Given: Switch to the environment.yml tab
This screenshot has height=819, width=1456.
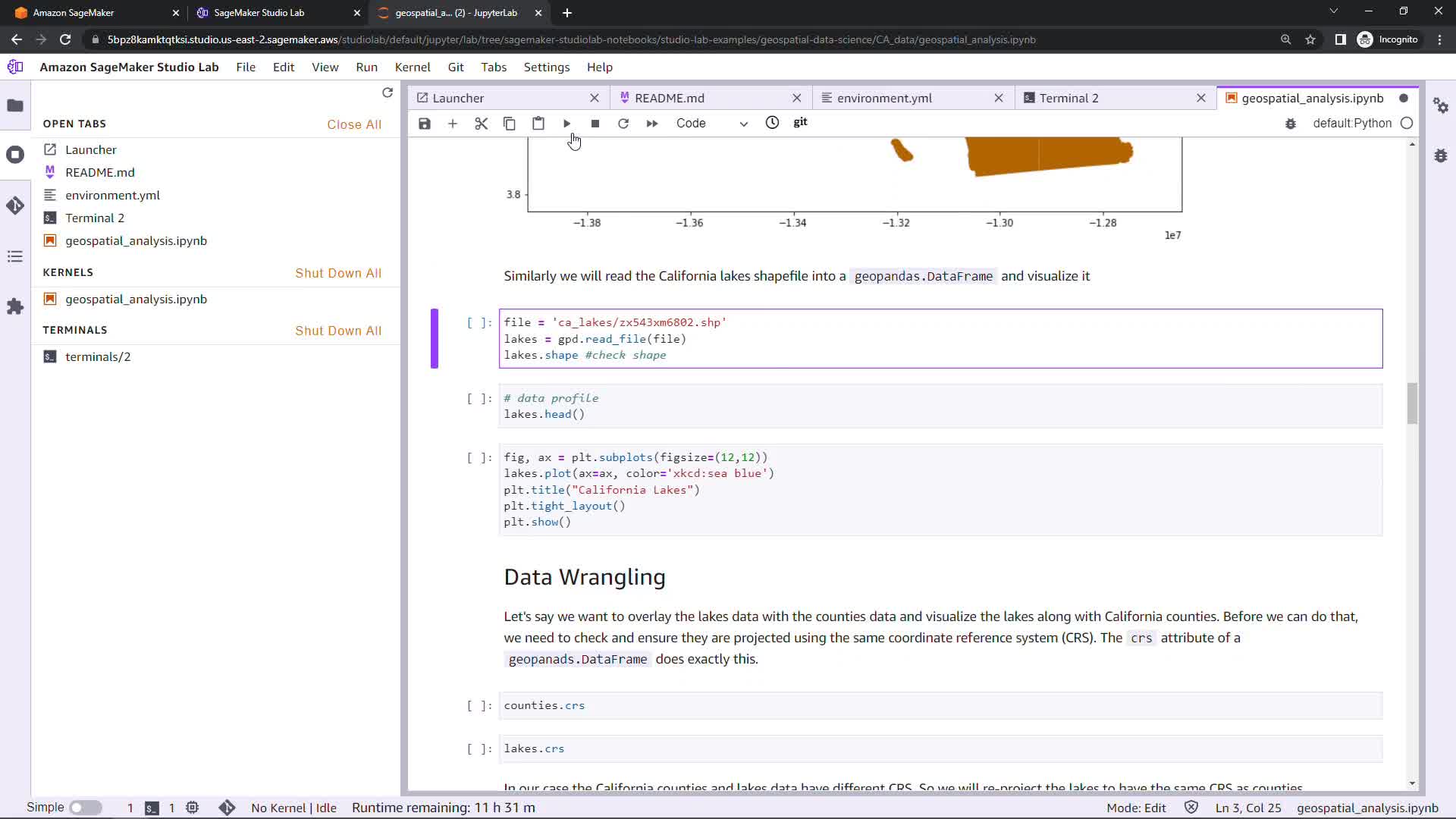Looking at the screenshot, I should 884,98.
